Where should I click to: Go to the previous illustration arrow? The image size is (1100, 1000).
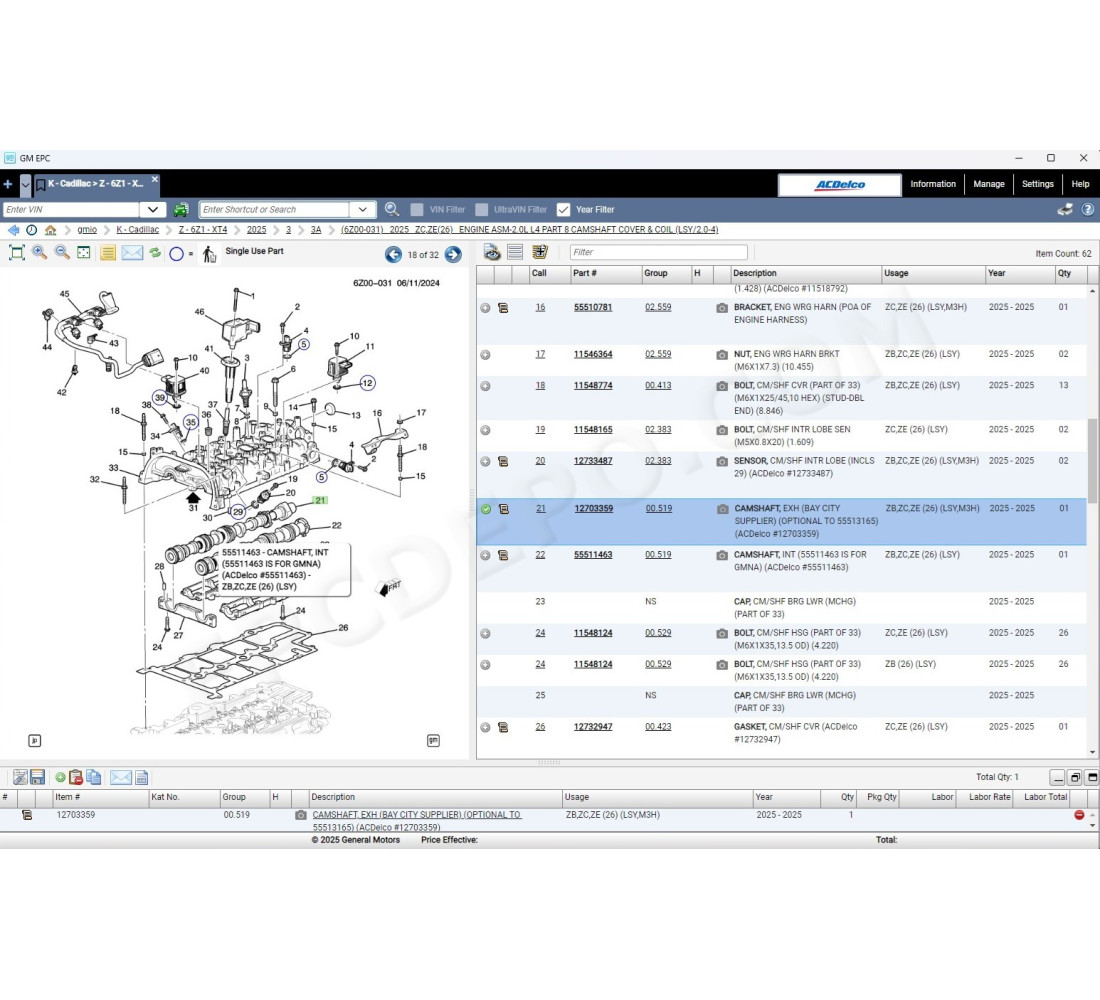[394, 255]
